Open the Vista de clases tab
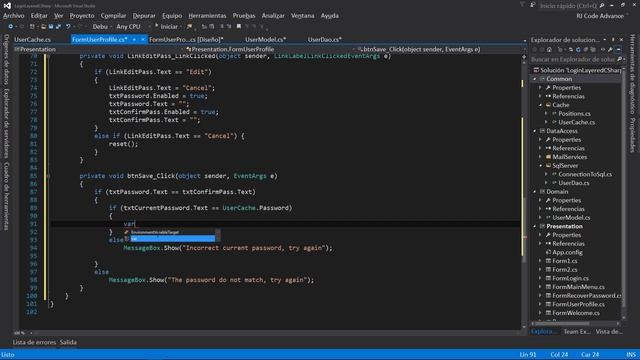 click(x=609, y=332)
